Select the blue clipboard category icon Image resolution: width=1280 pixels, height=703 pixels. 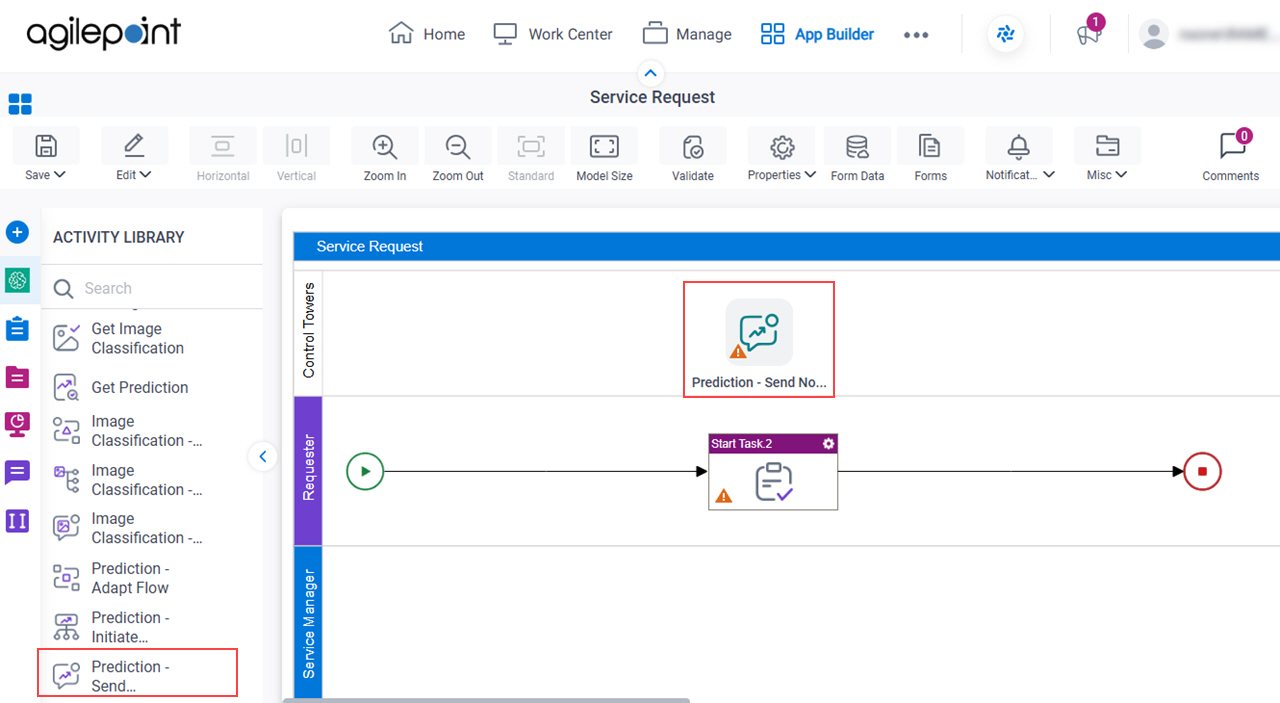point(17,329)
